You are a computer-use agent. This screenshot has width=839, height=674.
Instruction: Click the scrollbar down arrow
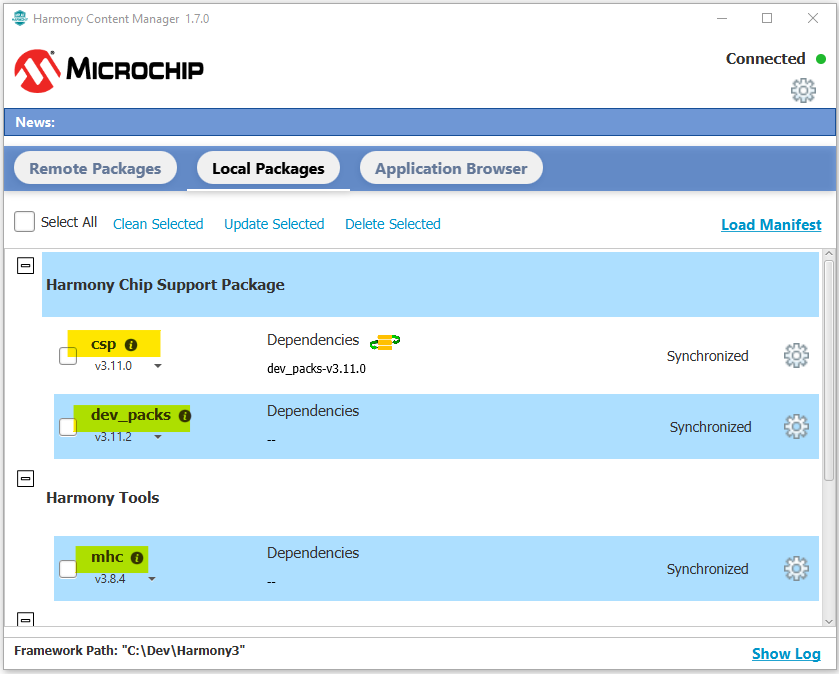click(829, 621)
